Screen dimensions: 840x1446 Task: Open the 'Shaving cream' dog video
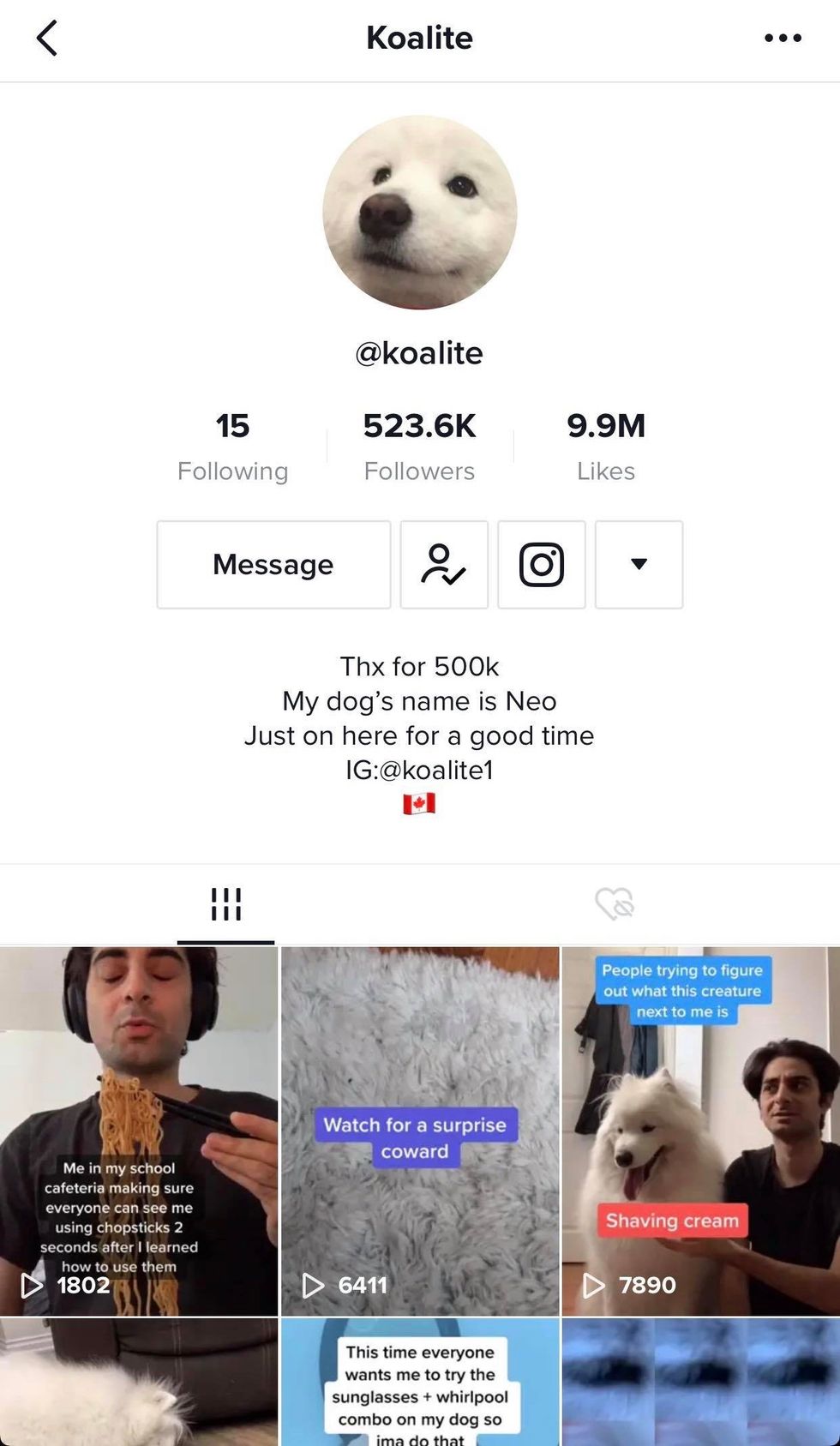coord(701,1131)
